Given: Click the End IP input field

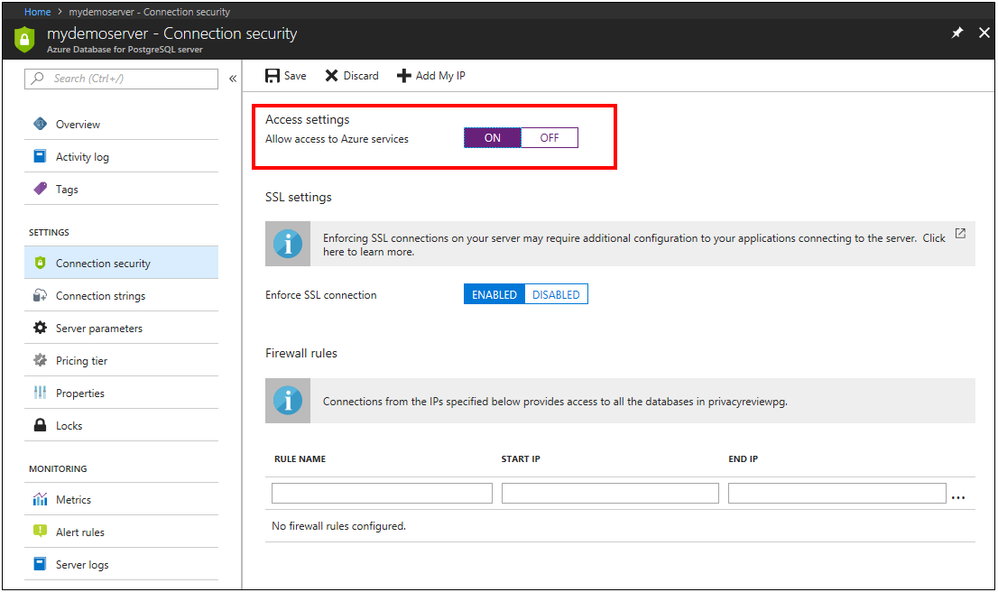Looking at the screenshot, I should (x=837, y=493).
